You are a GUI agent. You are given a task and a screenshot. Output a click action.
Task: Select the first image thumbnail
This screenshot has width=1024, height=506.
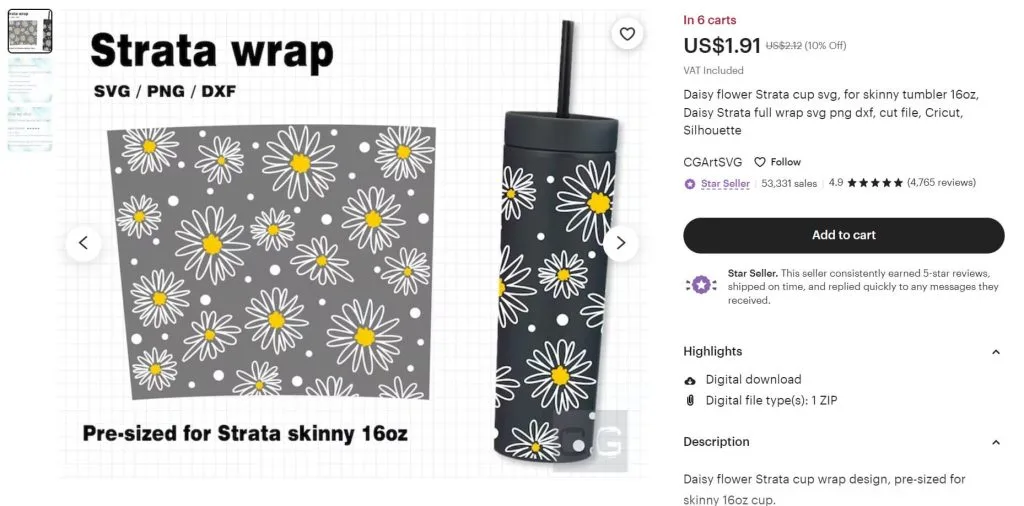click(x=30, y=31)
